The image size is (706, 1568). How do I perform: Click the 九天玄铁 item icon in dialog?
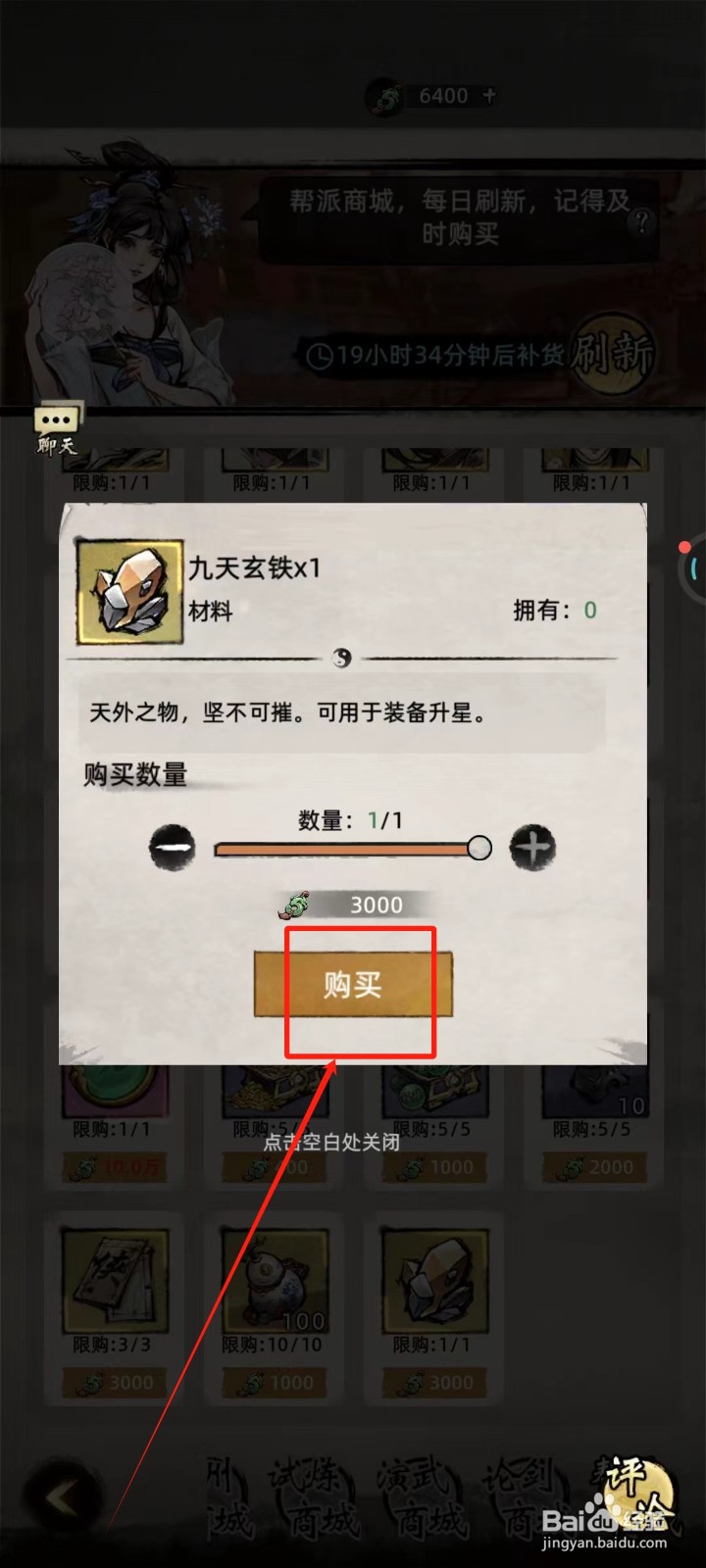tap(130, 591)
